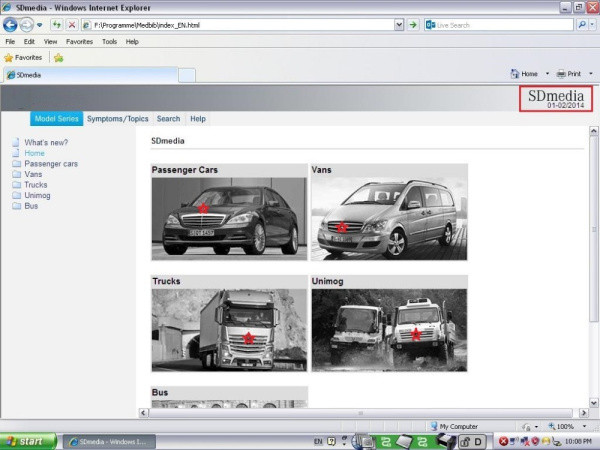Open the Vans folder in sidebar
Screen dimensions: 600x450
(33, 174)
